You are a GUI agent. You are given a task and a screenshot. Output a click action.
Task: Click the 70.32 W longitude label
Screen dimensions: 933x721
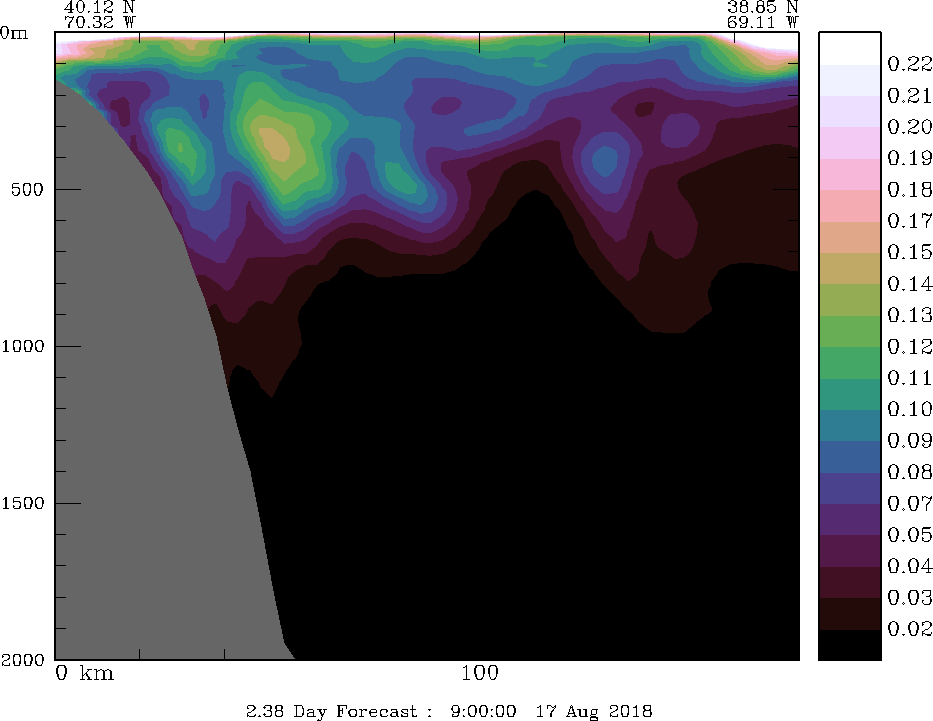click(x=99, y=22)
